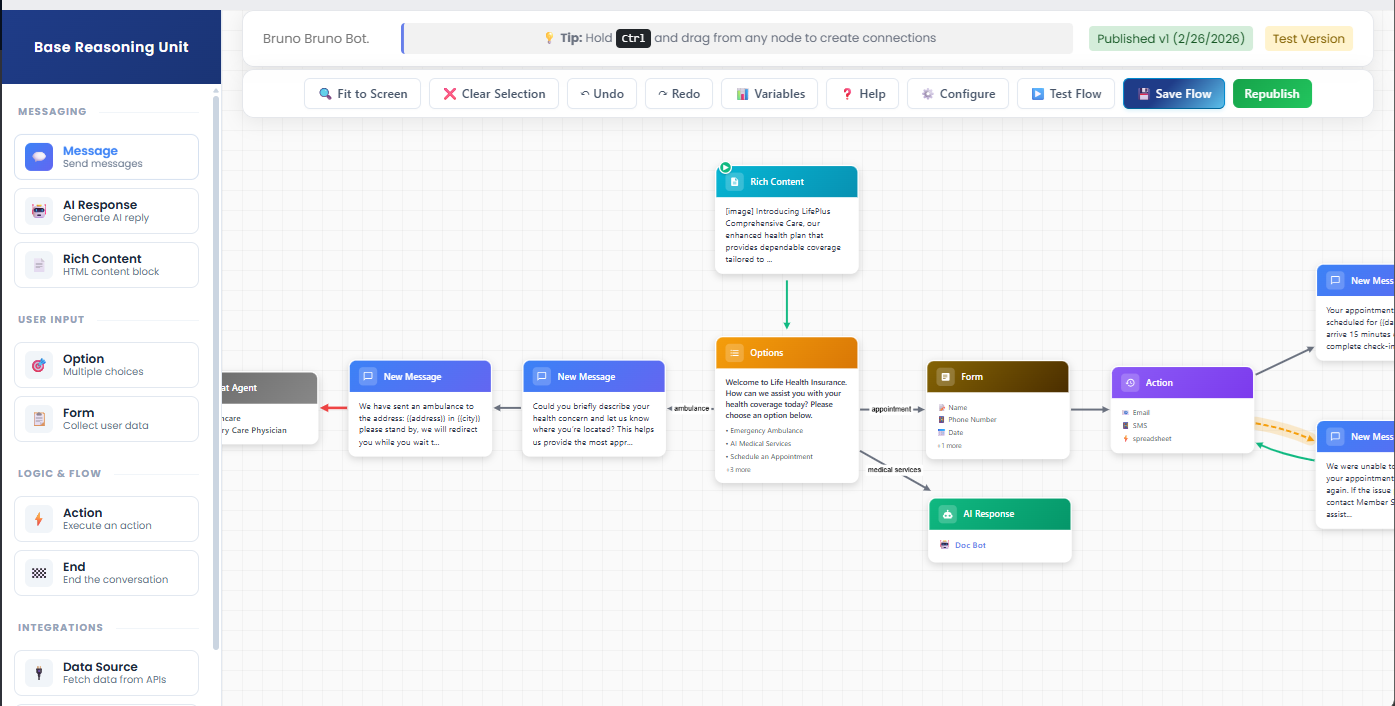Viewport: 1395px width, 706px height.
Task: Click the End checkered flag icon
Action: tap(39, 573)
